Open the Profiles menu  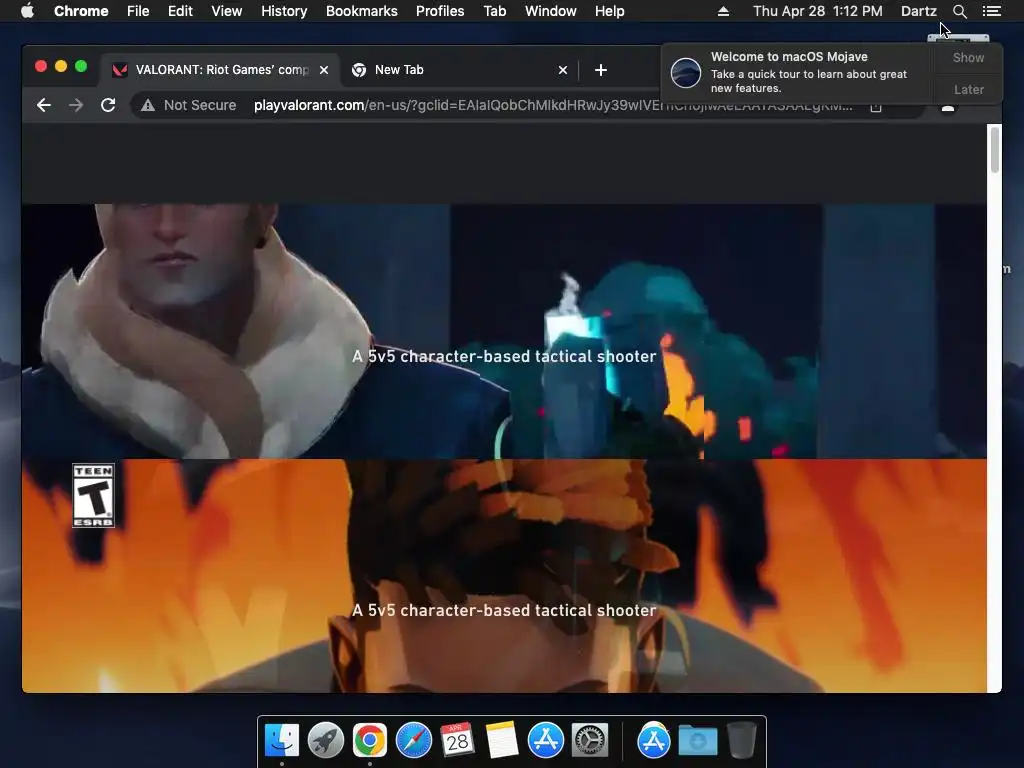pos(440,11)
